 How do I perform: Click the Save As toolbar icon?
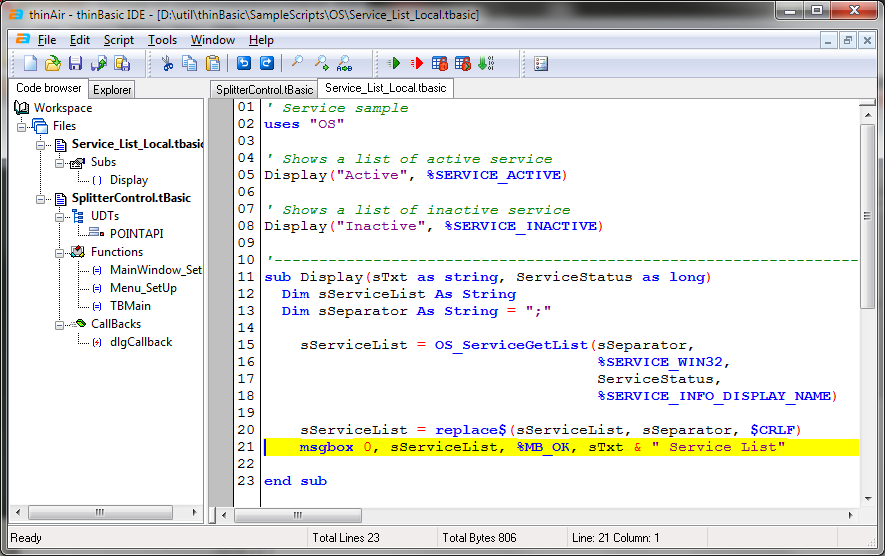(99, 63)
